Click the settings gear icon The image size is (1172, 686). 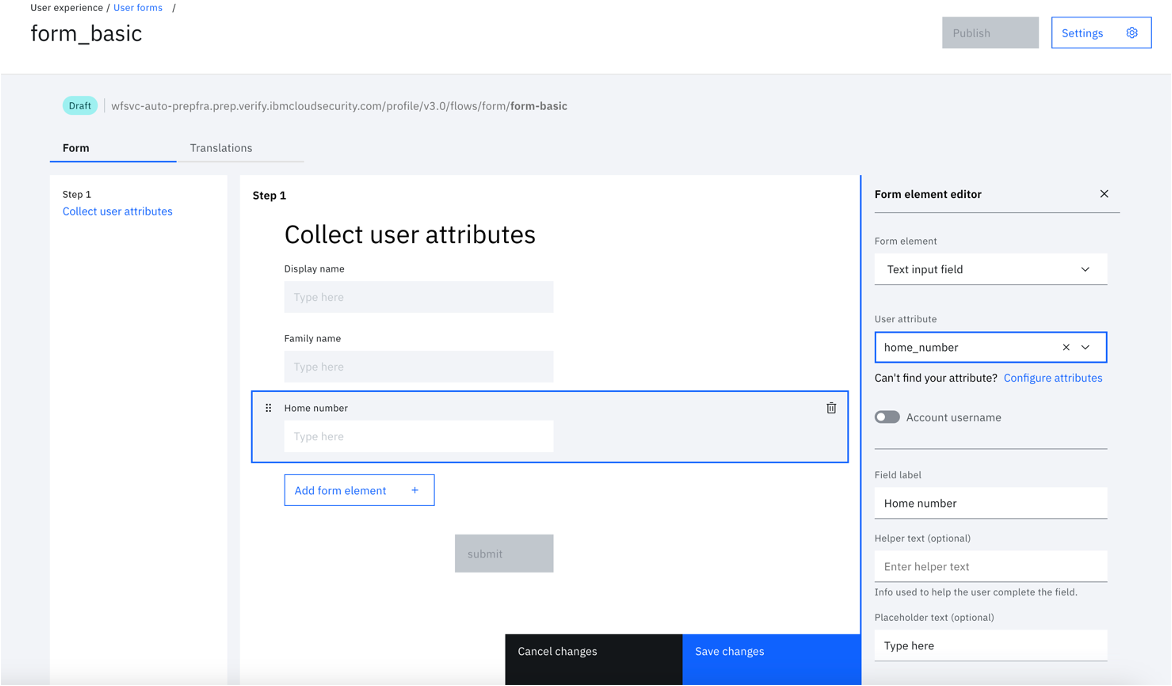coord(1132,33)
